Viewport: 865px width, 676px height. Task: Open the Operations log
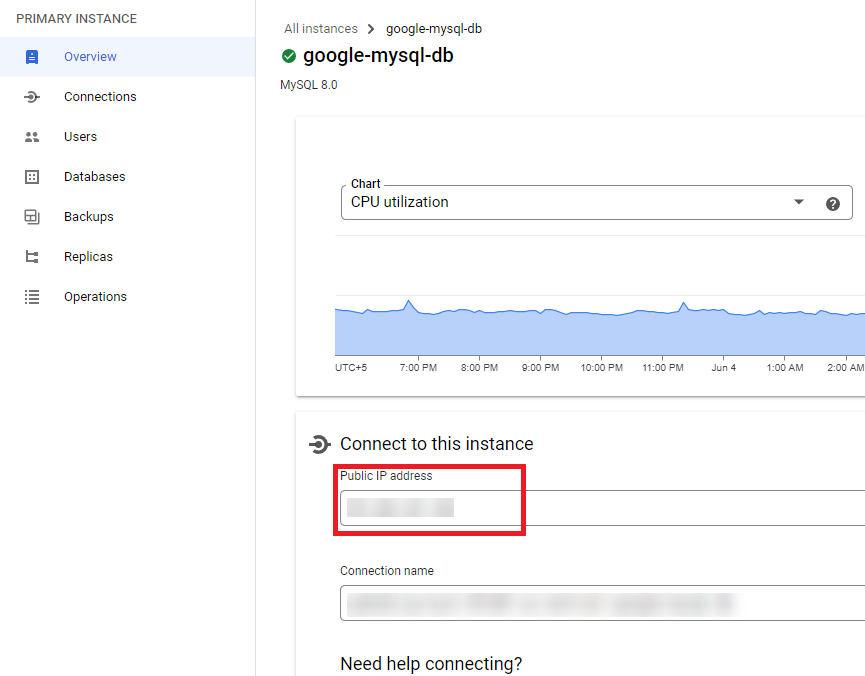(x=127, y=297)
